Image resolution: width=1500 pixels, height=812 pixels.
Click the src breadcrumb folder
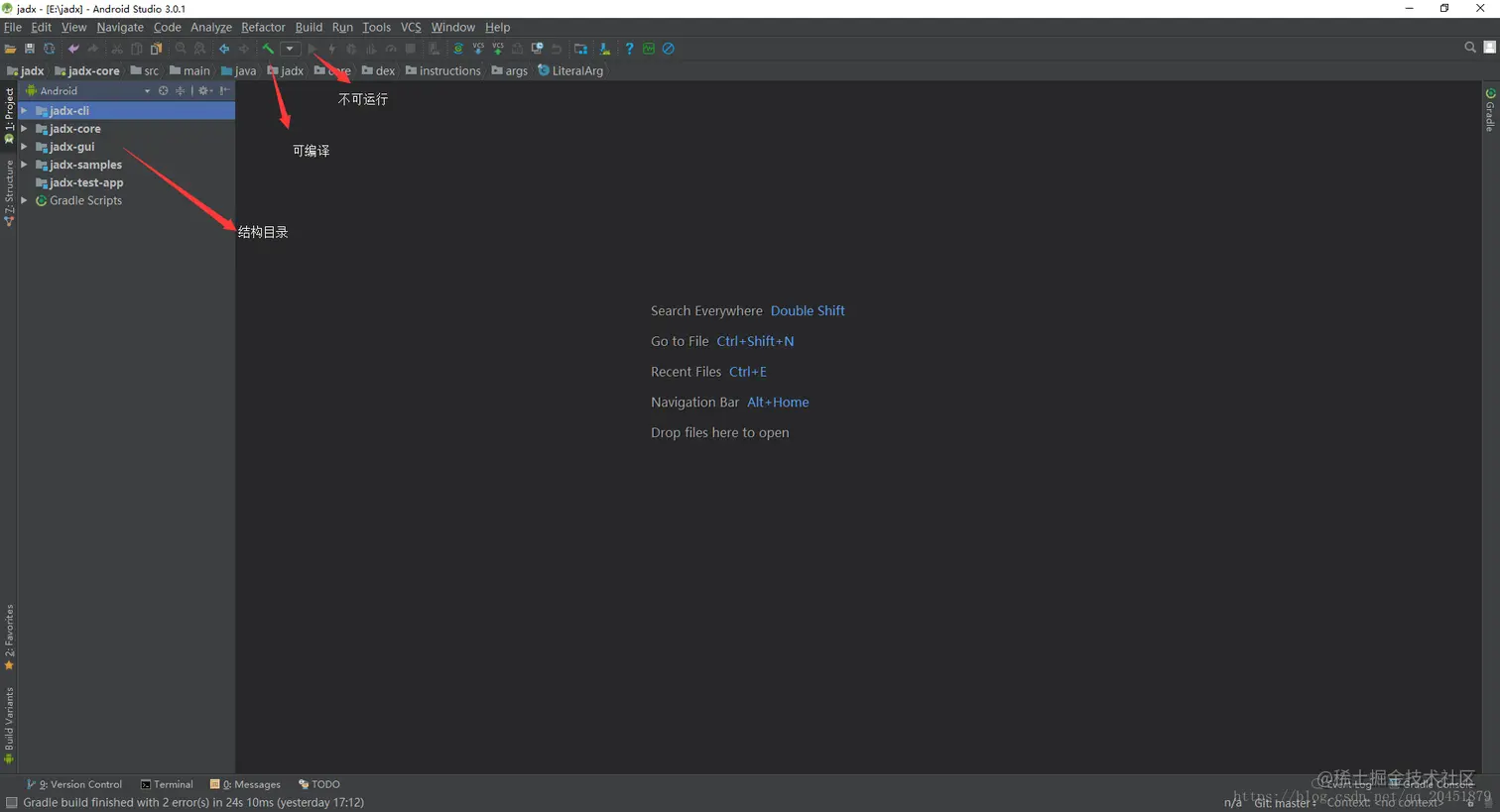145,71
